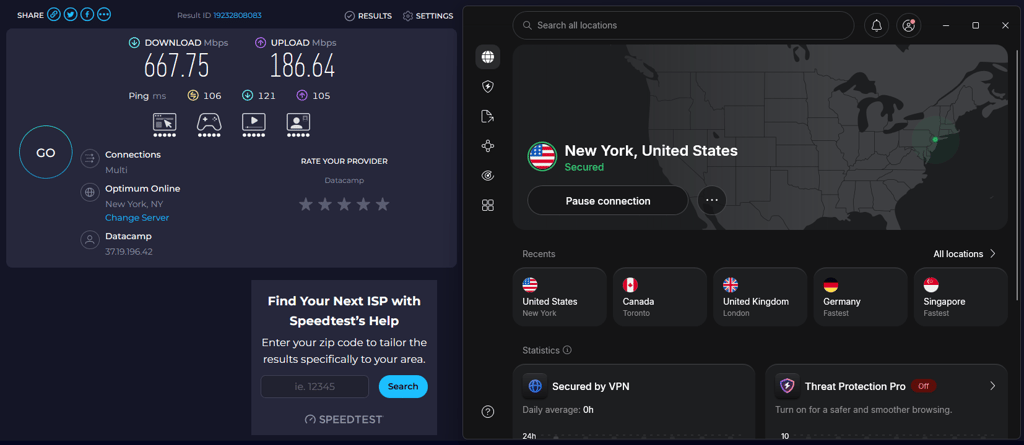This screenshot has width=1024, height=445.
Task: Open Dark Web Monitor target sidebar icon
Action: (488, 175)
